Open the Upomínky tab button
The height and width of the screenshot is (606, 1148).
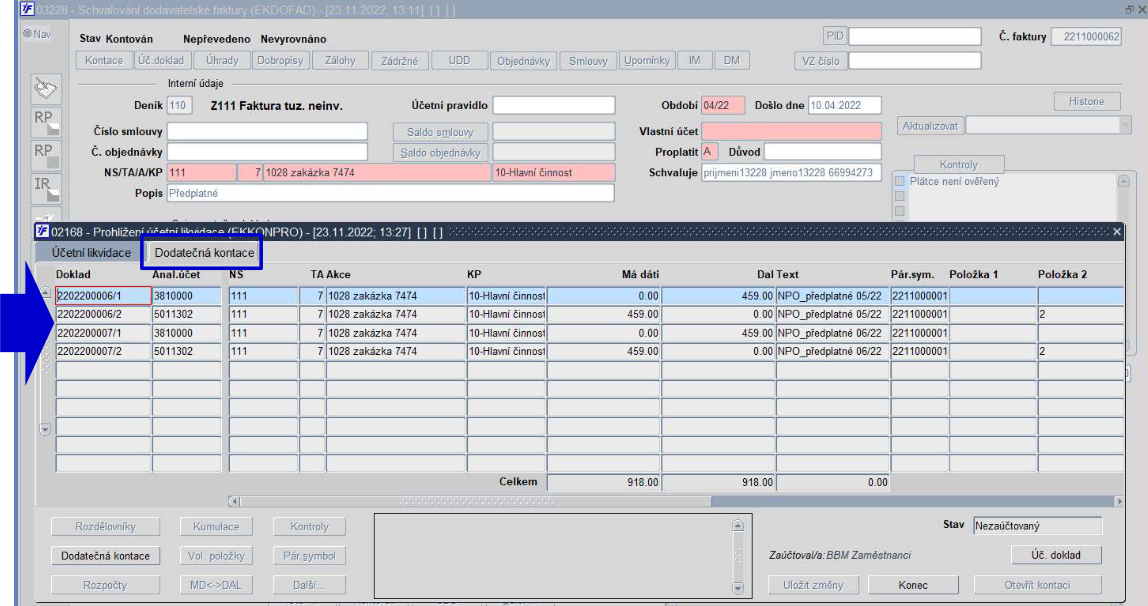646,61
